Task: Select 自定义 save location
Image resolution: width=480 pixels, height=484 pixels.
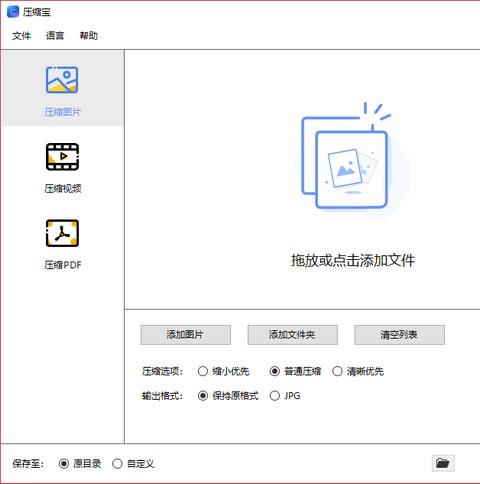Action: coord(133,464)
